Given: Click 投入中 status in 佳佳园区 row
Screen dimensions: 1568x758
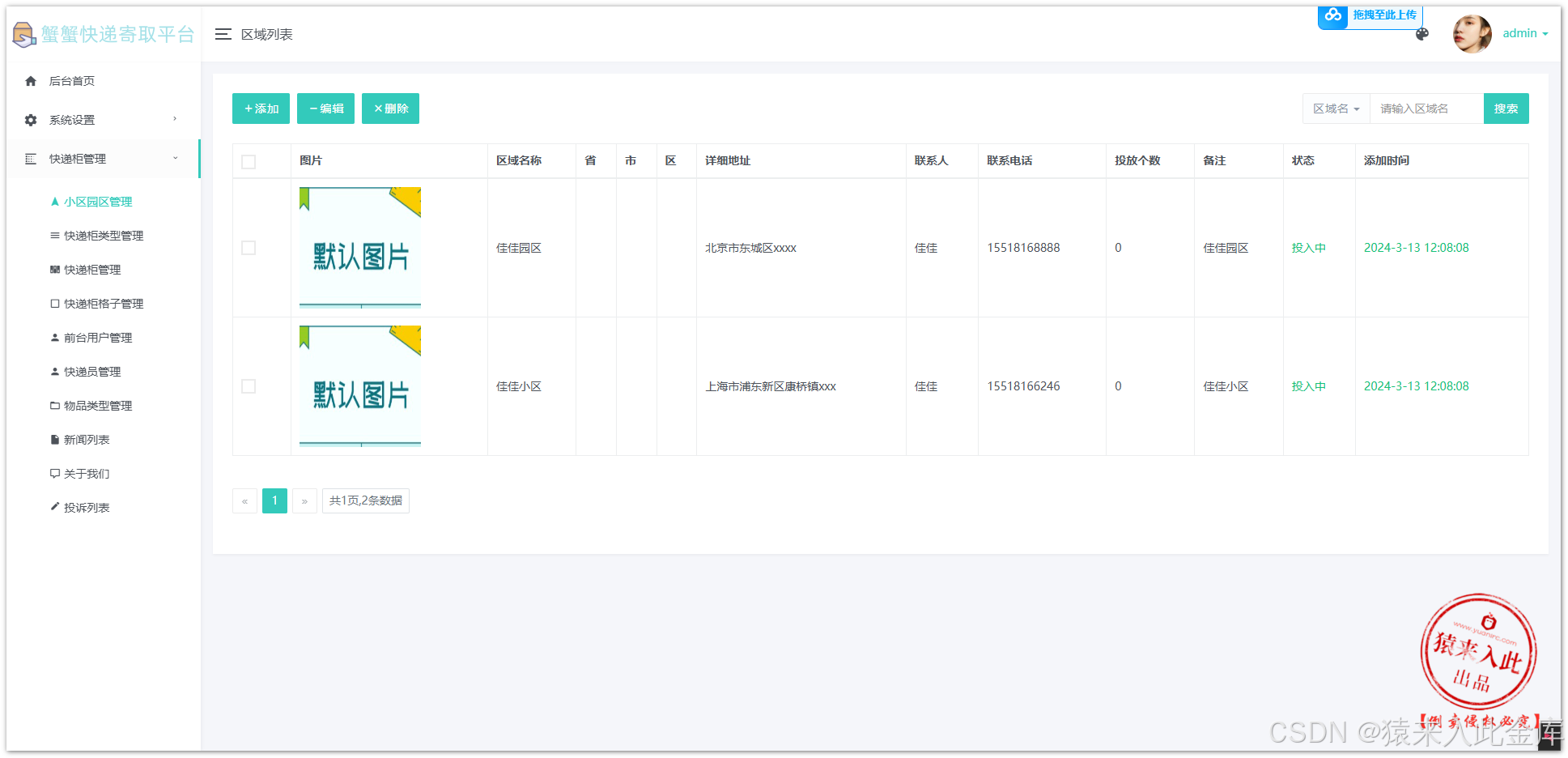Looking at the screenshot, I should [x=1309, y=248].
